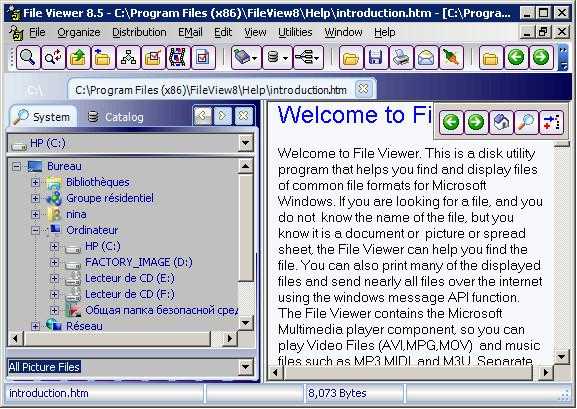Click the home icon in the help viewer toolbar
Image resolution: width=577 pixels, height=409 pixels.
click(x=501, y=122)
